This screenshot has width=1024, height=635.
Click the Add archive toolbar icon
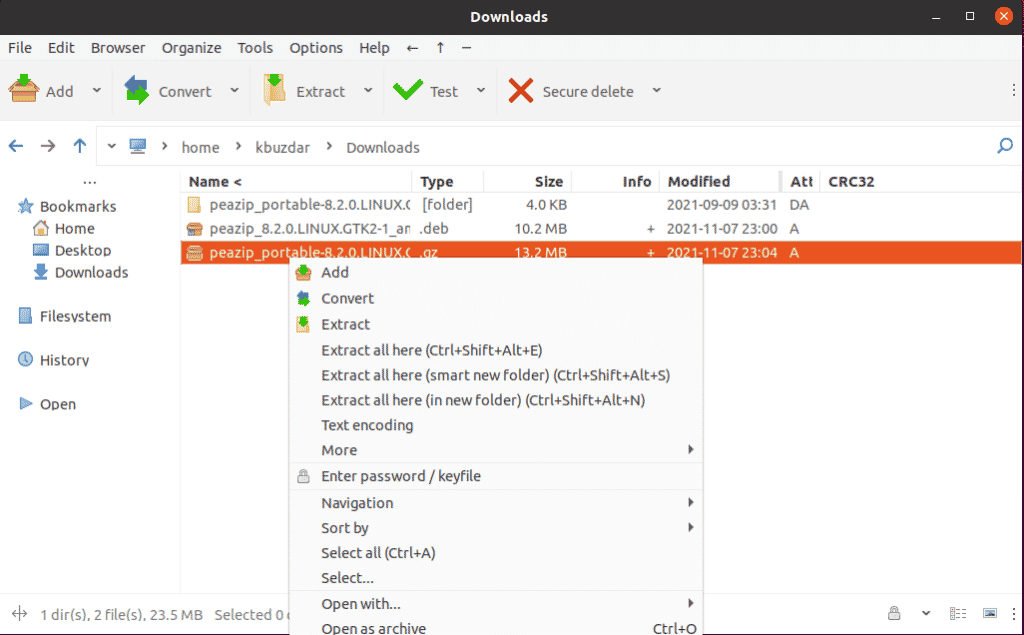(x=25, y=90)
